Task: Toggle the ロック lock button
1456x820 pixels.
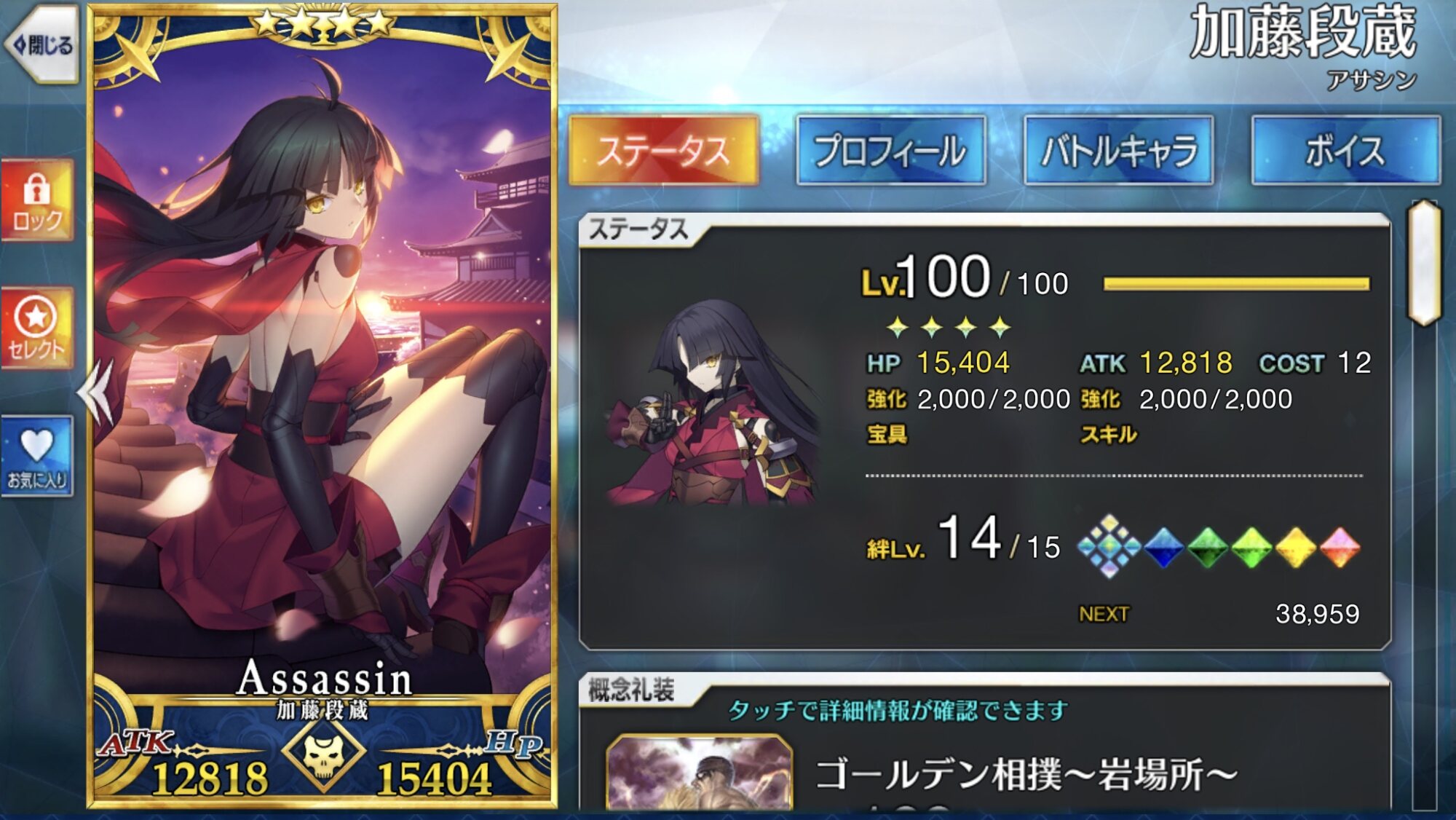Action: tap(37, 200)
